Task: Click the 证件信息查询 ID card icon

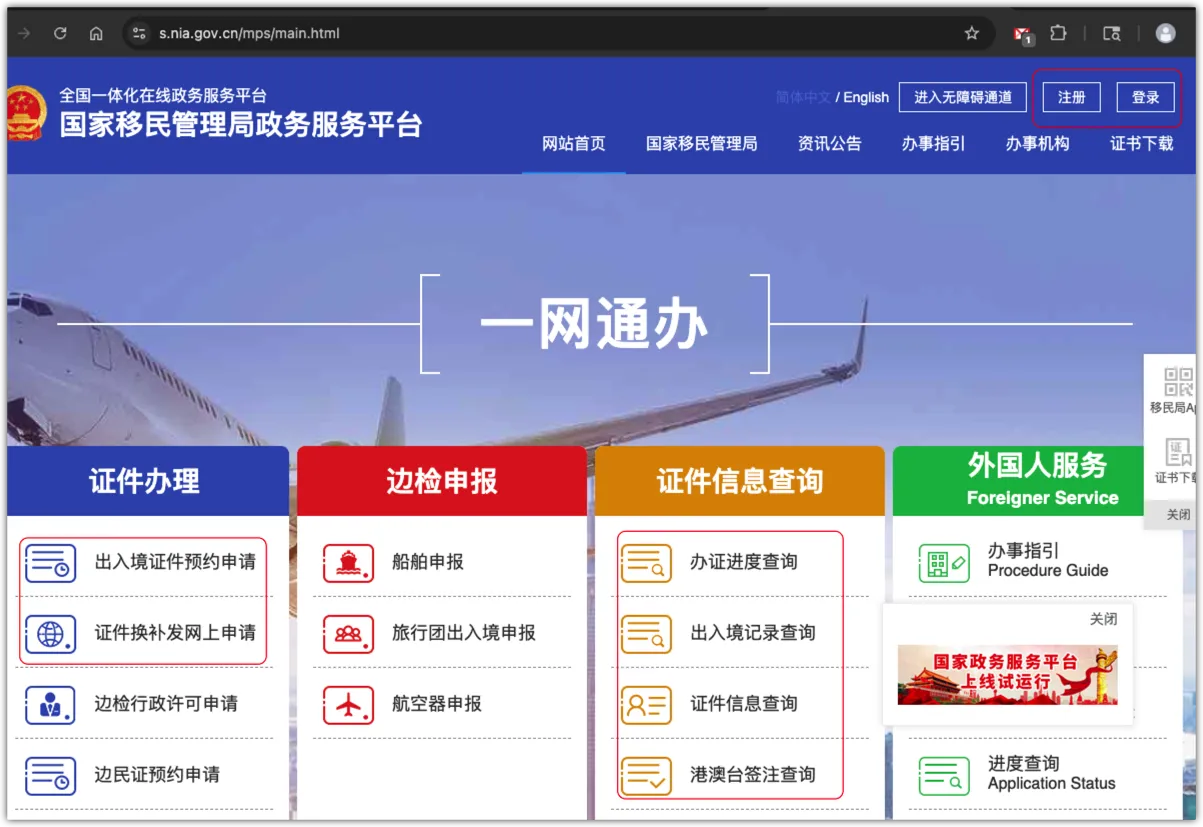Action: [646, 705]
